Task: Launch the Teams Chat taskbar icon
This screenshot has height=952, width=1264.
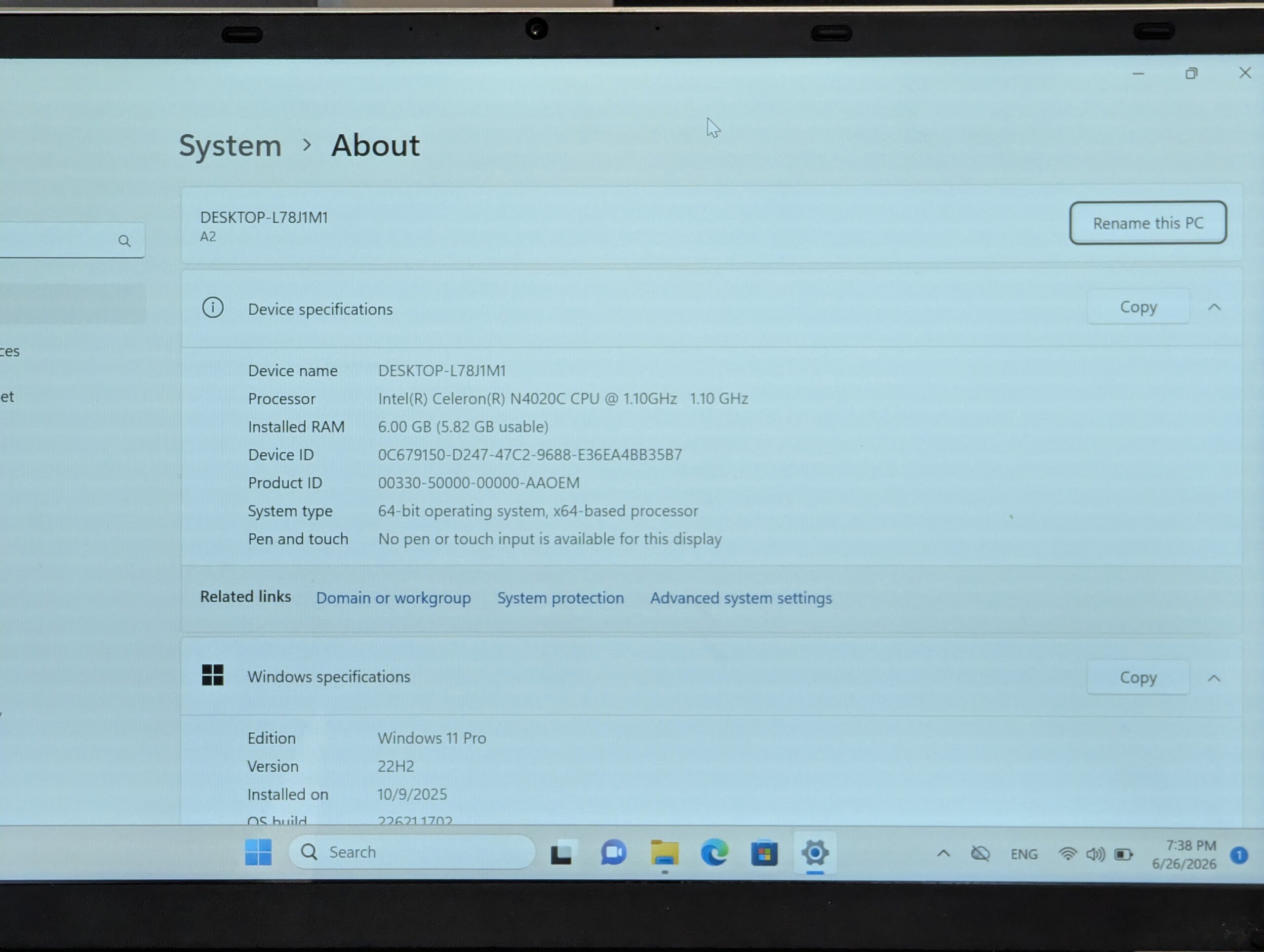Action: click(x=614, y=853)
